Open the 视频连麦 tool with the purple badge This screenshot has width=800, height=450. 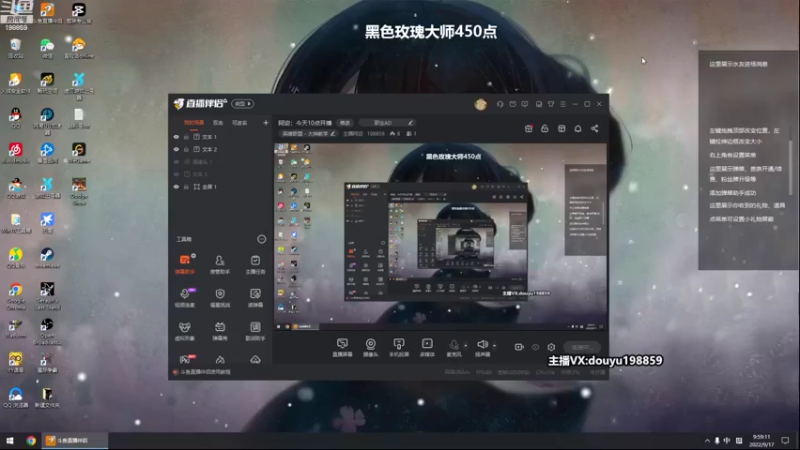pyautogui.click(x=185, y=297)
